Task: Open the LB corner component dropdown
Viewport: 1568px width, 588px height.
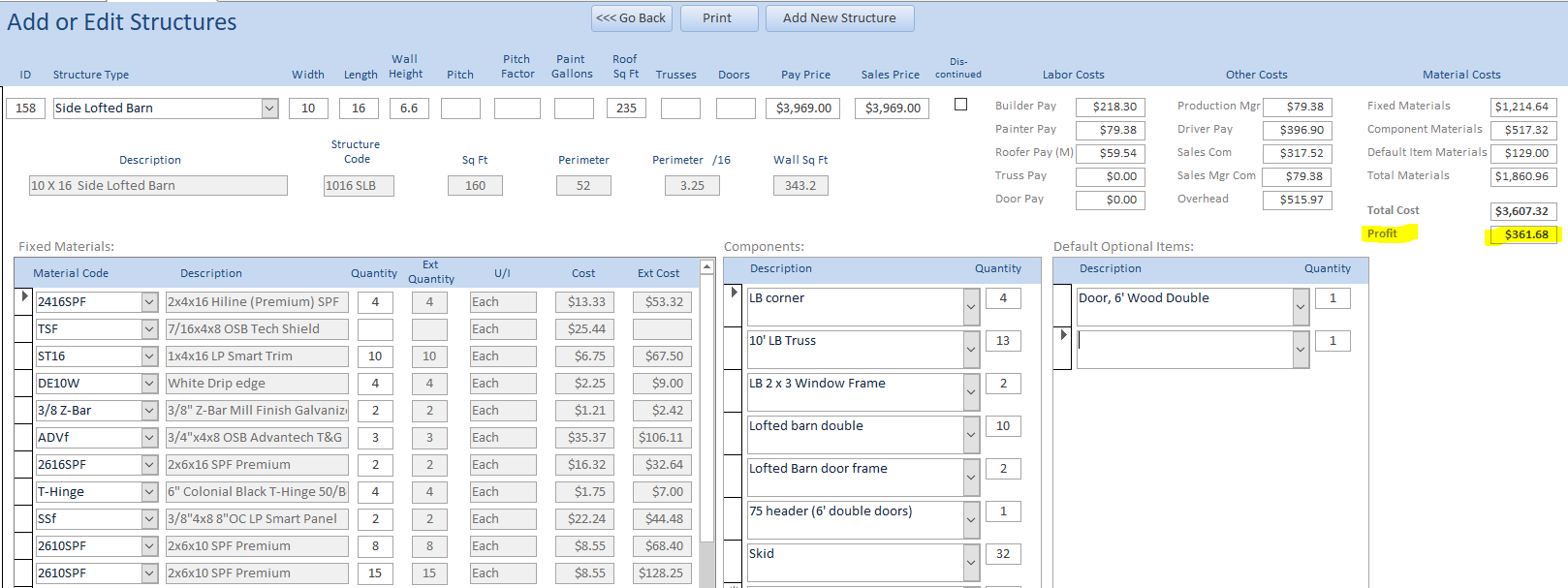Action: click(x=971, y=308)
